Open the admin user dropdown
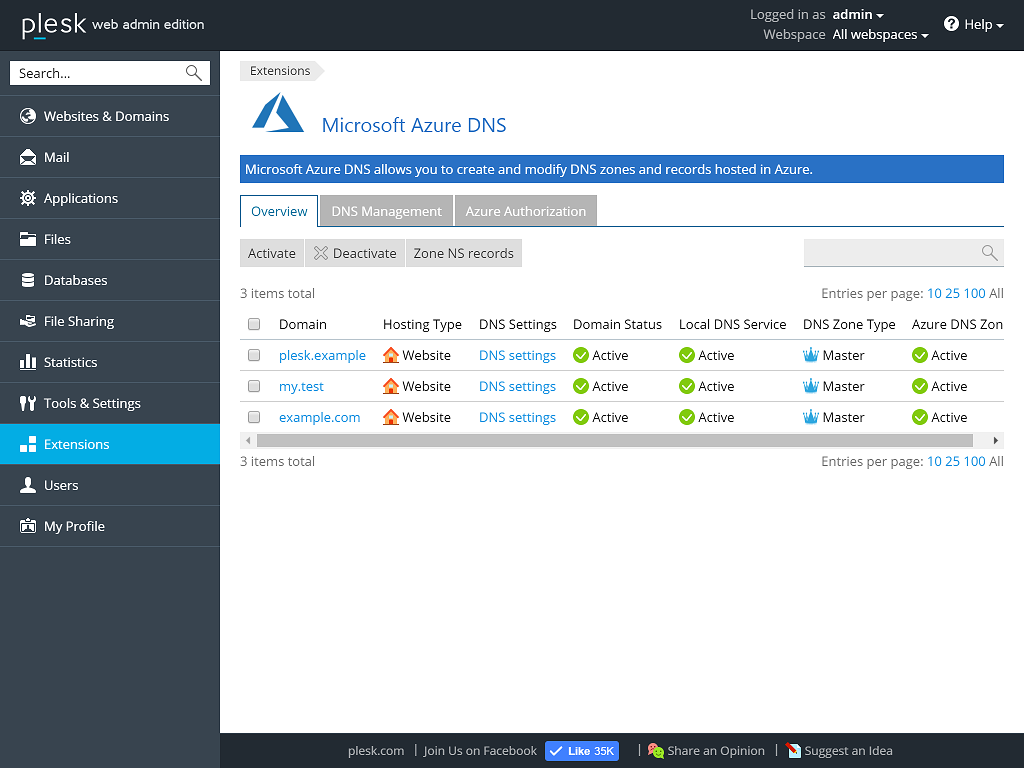Viewport: 1024px width, 768px height. tap(858, 15)
